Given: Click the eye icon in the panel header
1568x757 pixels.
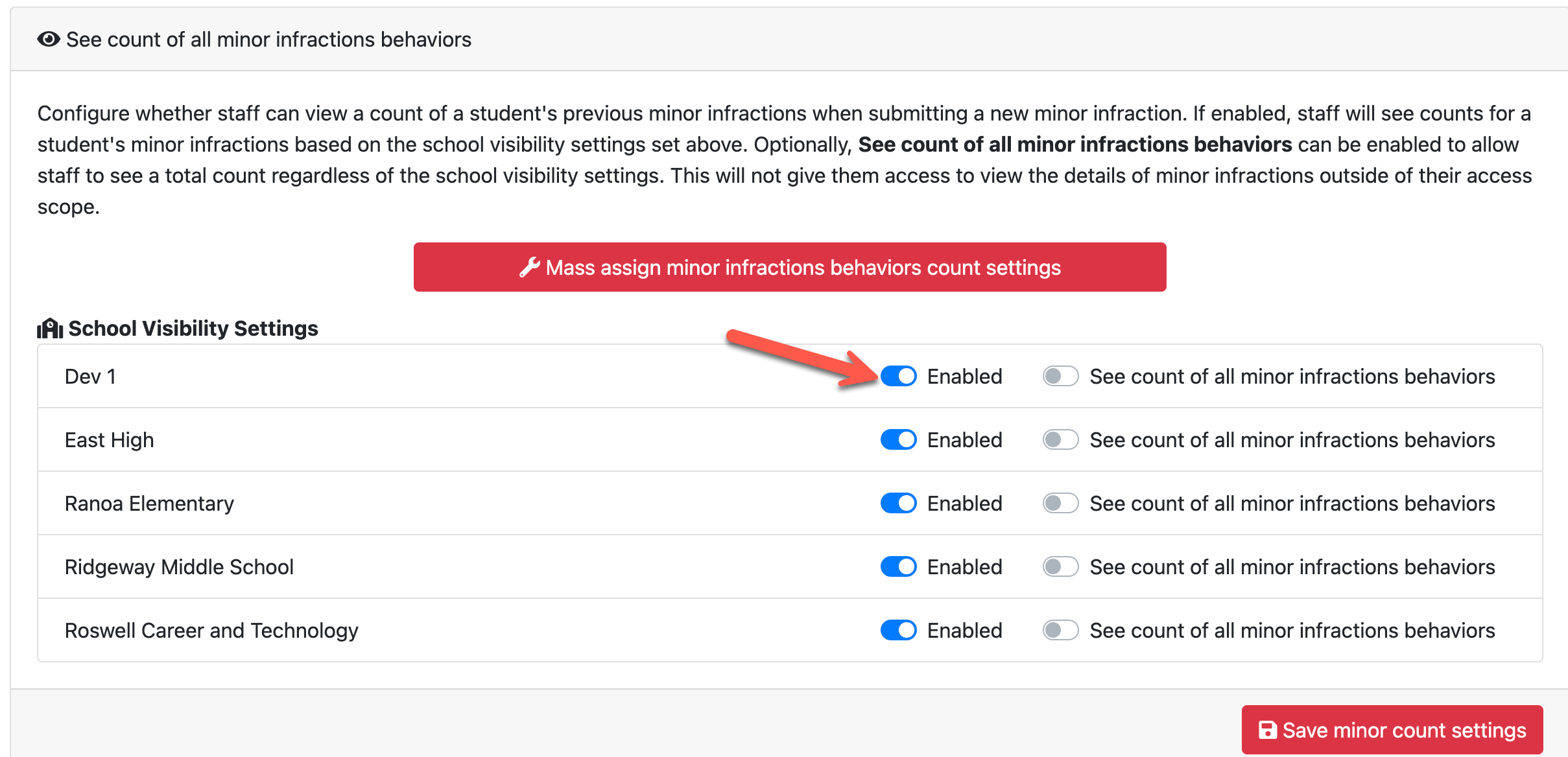Looking at the screenshot, I should pos(49,40).
